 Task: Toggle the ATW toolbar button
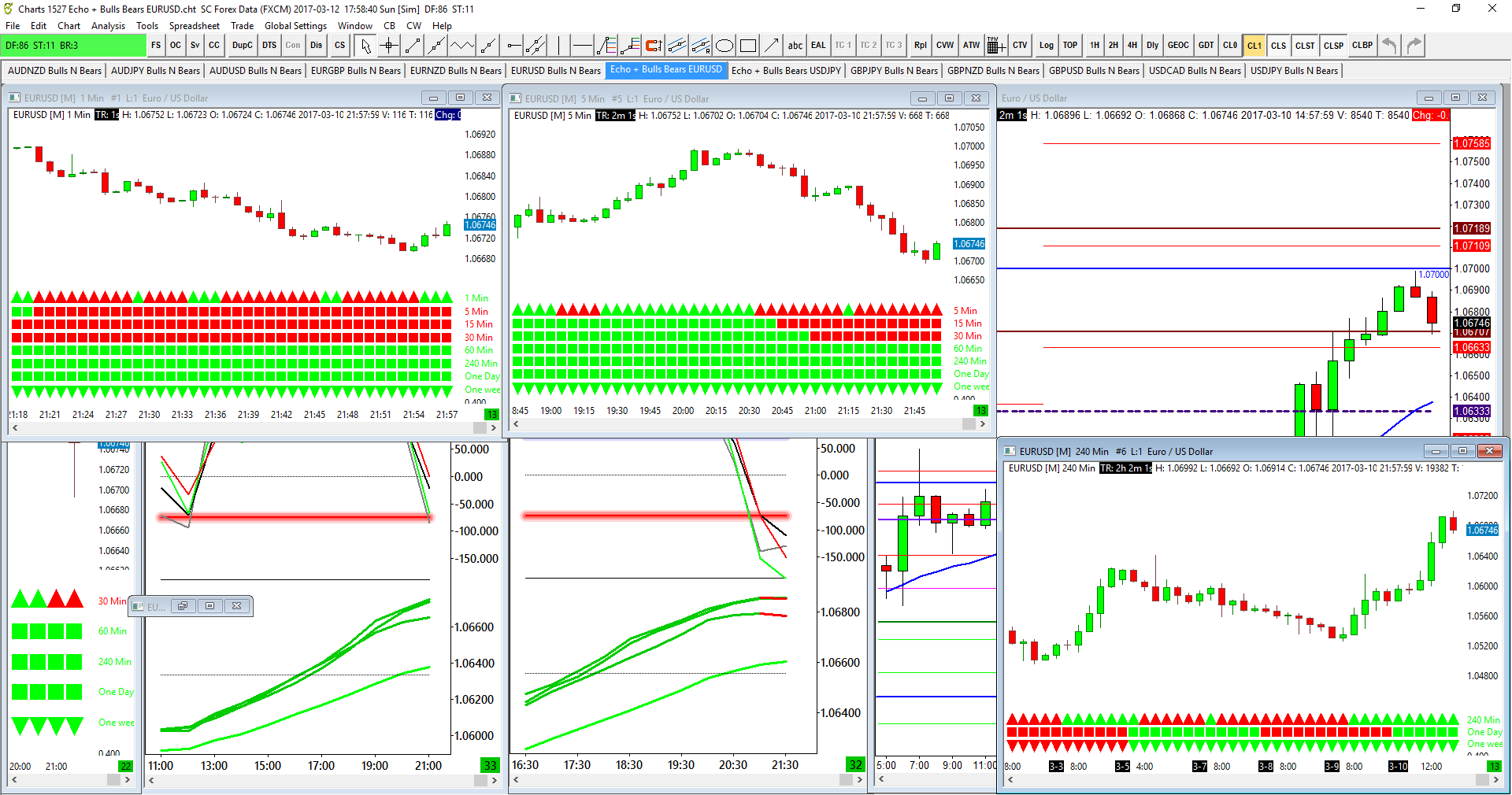tap(971, 46)
